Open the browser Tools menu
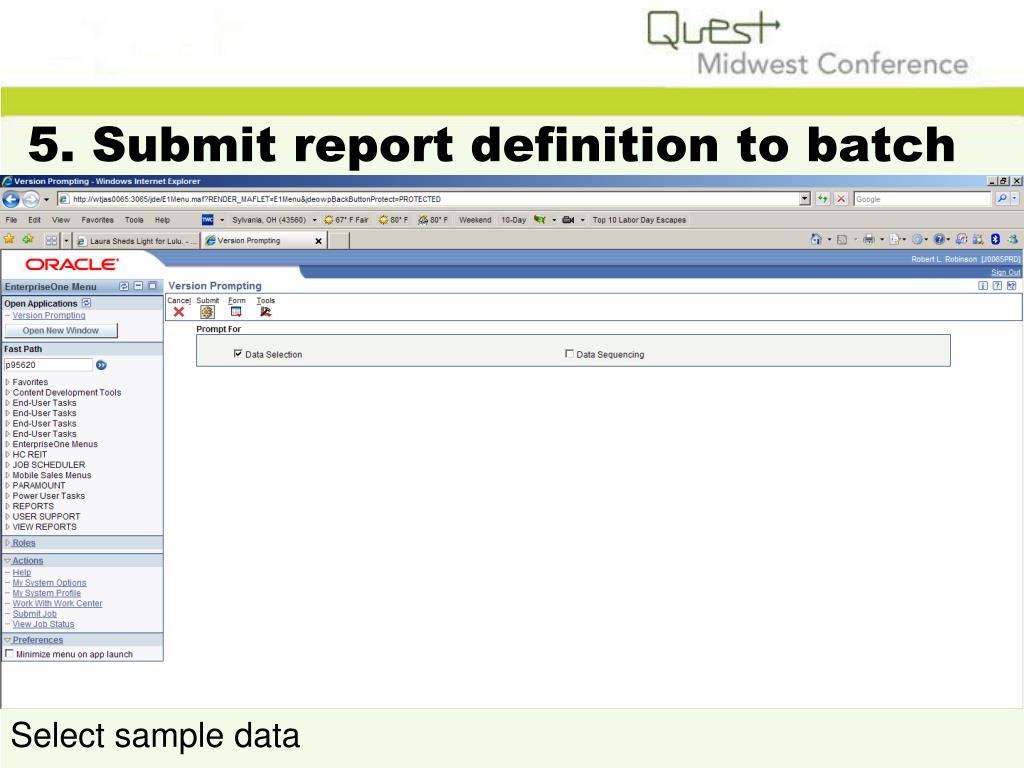This screenshot has height=768, width=1024. (x=134, y=220)
